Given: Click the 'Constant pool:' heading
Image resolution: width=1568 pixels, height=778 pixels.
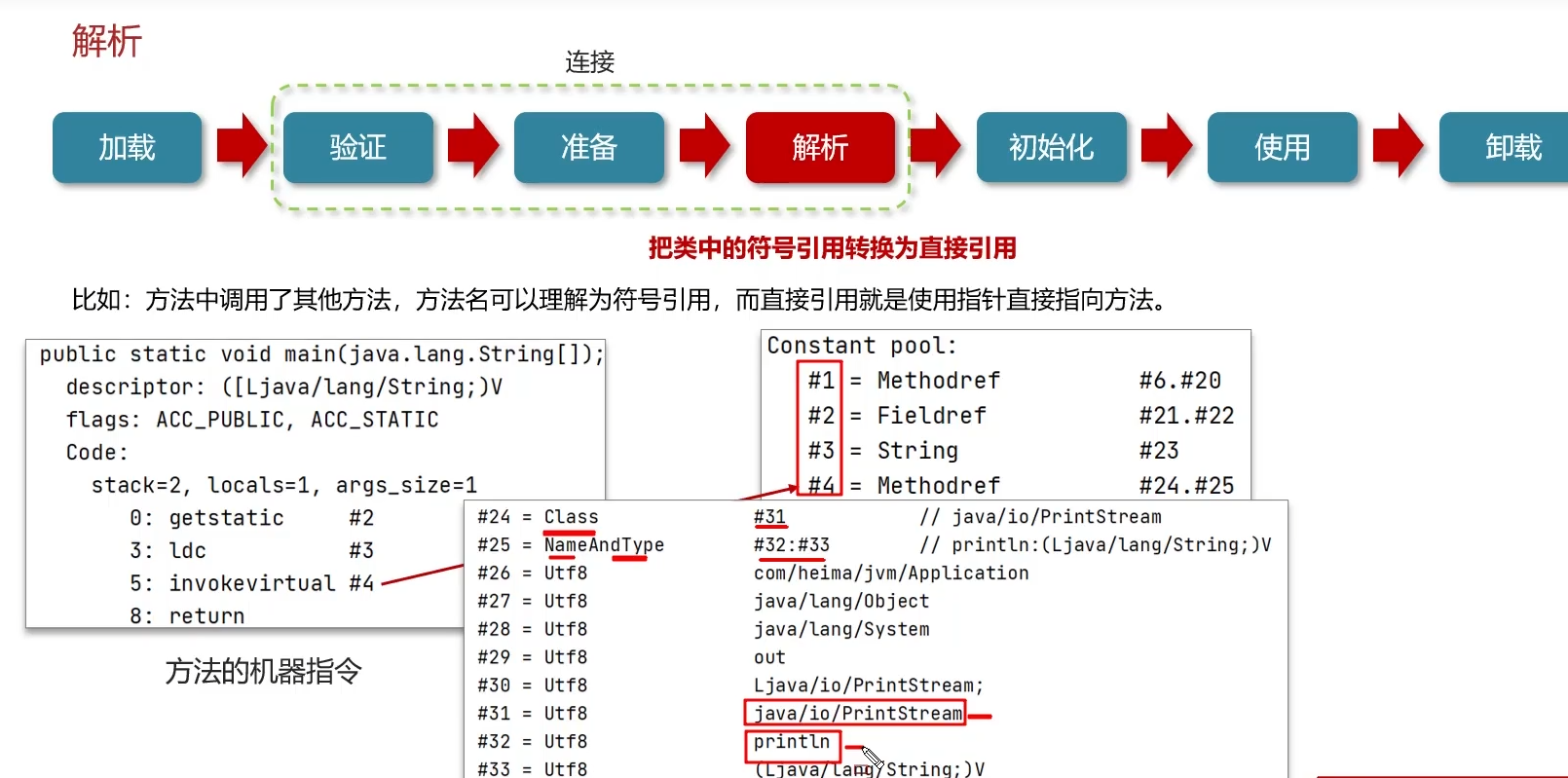Looking at the screenshot, I should click(862, 346).
